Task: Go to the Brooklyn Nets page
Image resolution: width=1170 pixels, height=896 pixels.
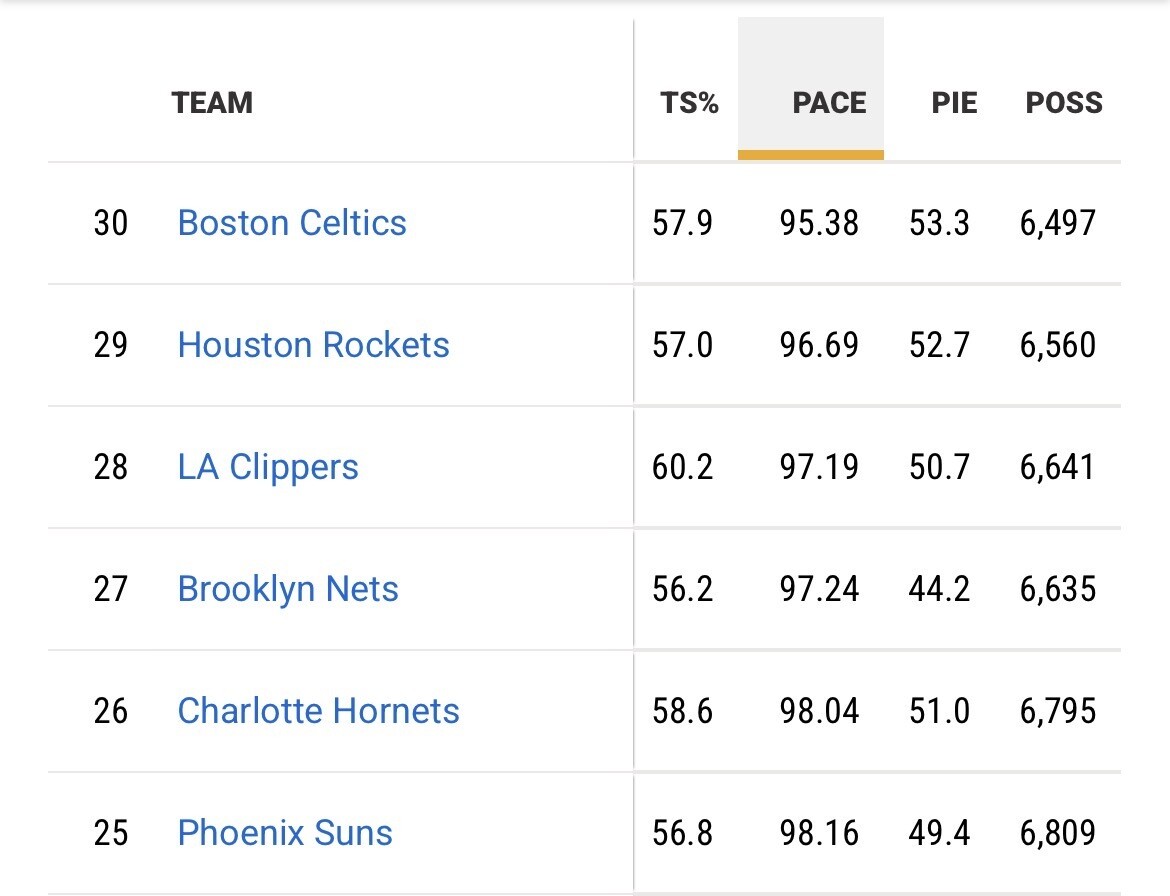Action: click(288, 589)
